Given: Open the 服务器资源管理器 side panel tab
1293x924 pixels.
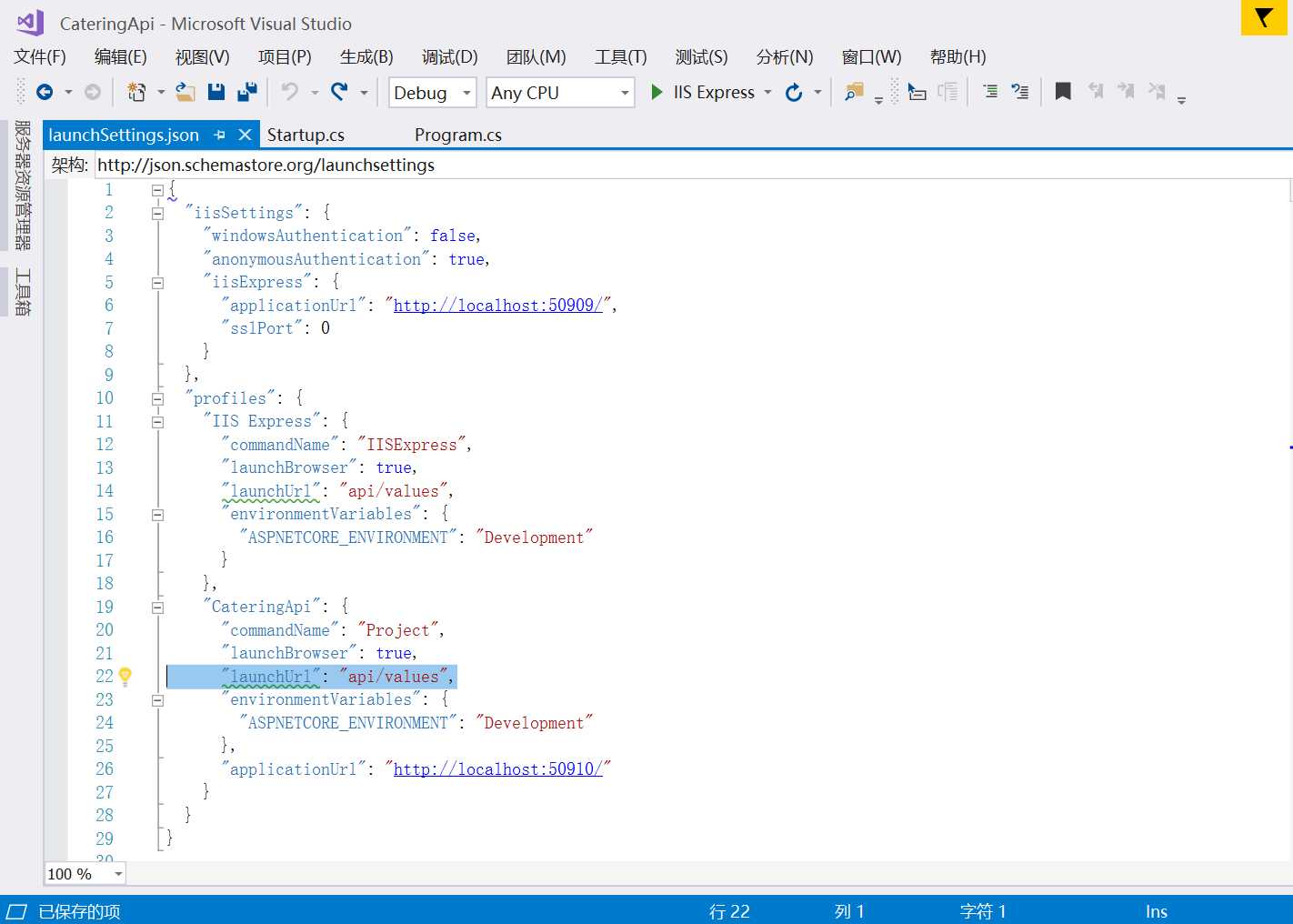Looking at the screenshot, I should tap(23, 185).
